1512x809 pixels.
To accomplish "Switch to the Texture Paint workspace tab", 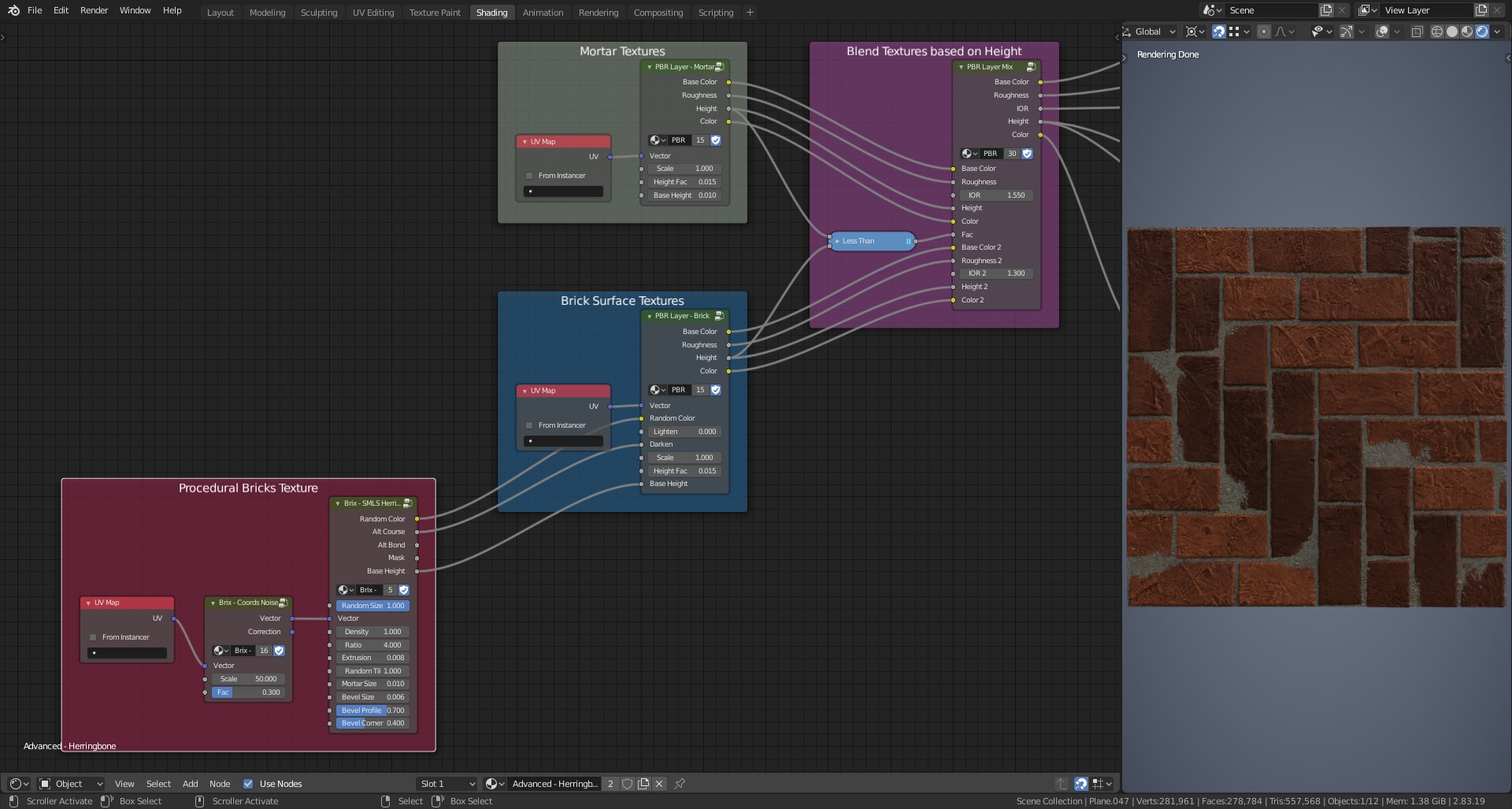I will pos(434,13).
